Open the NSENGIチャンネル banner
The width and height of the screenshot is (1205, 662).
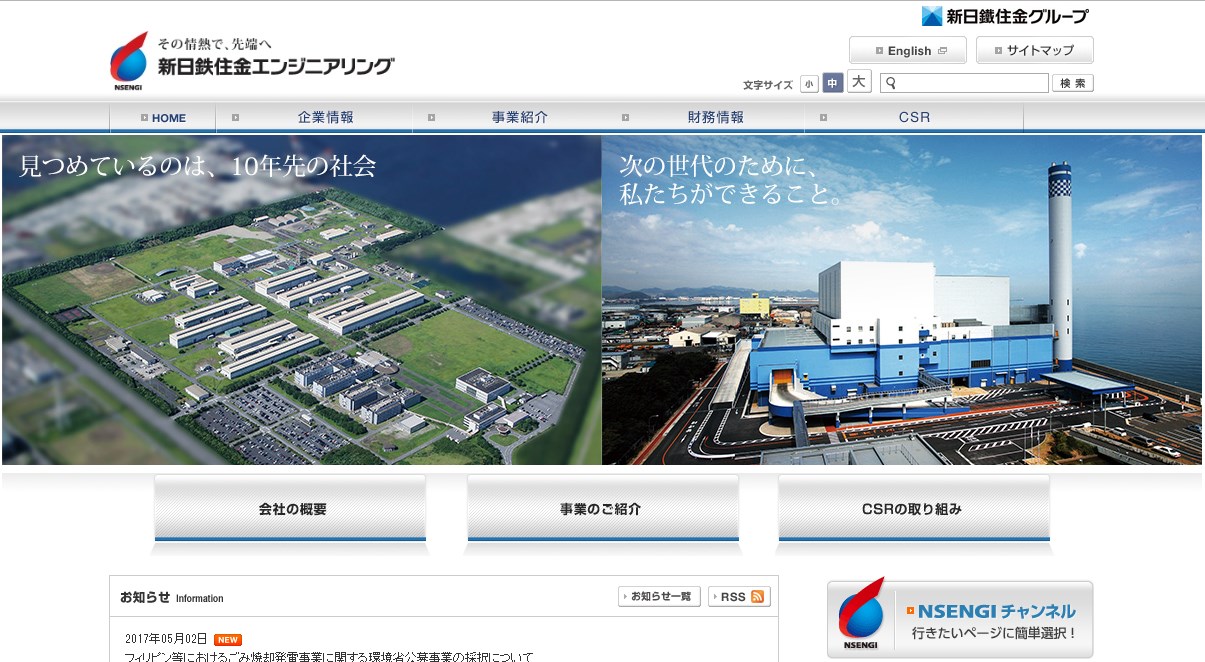[960, 619]
